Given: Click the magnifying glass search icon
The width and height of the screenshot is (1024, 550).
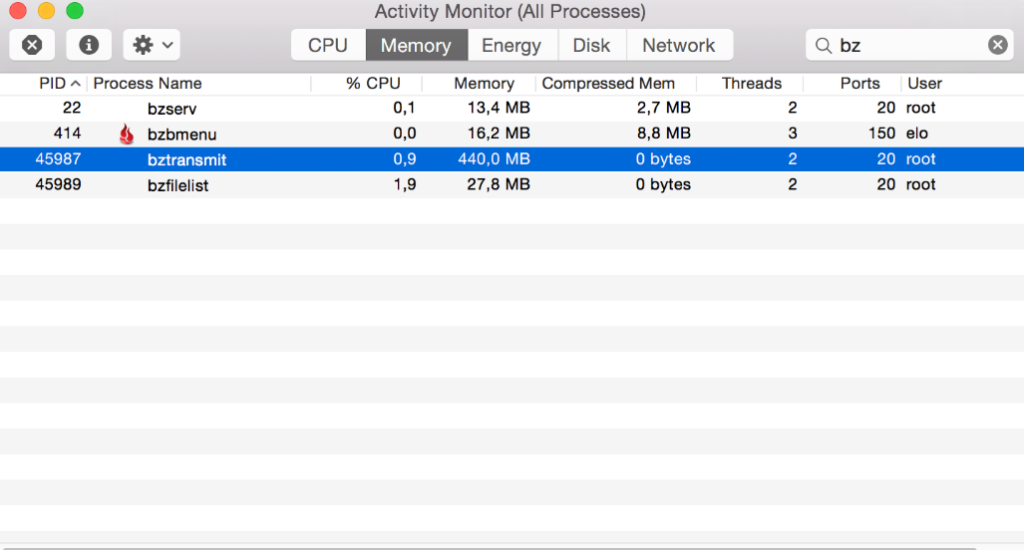Looking at the screenshot, I should click(x=824, y=46).
